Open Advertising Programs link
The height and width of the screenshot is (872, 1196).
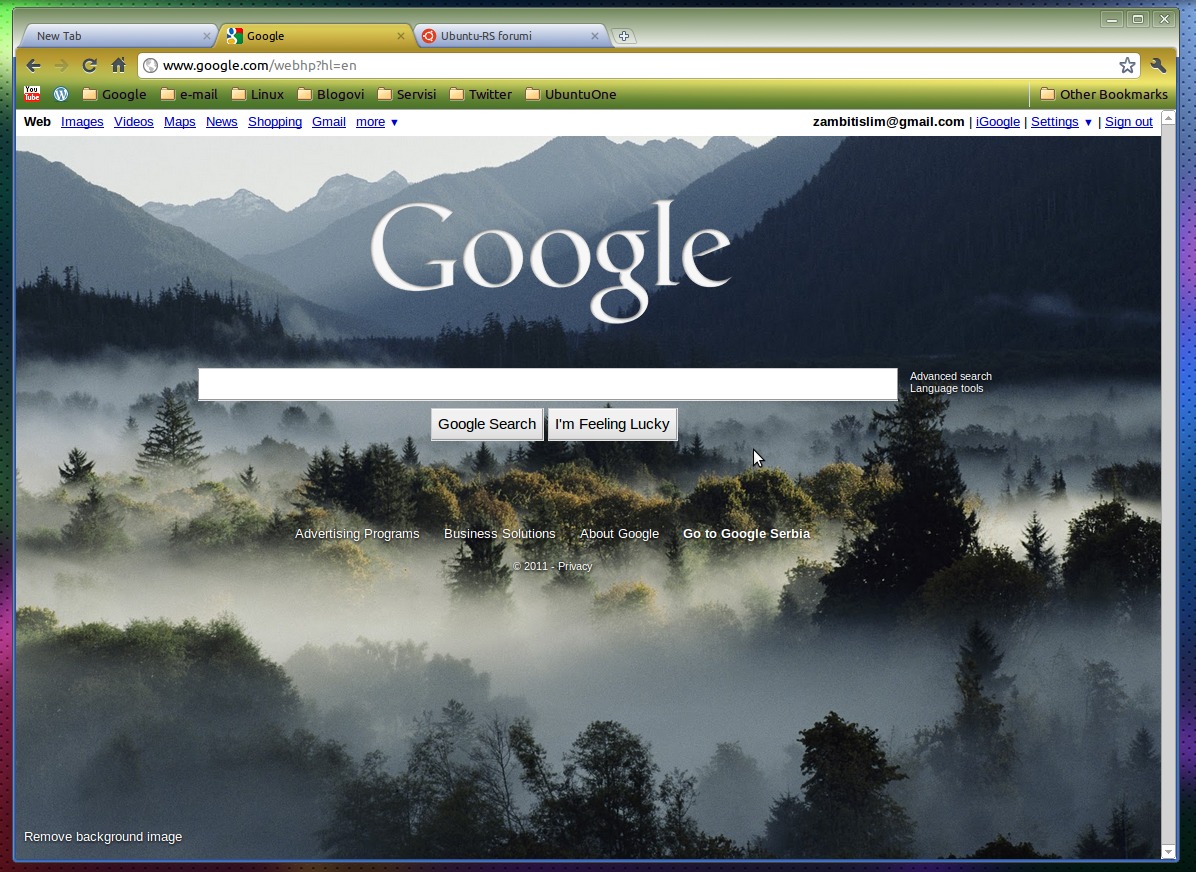[357, 534]
